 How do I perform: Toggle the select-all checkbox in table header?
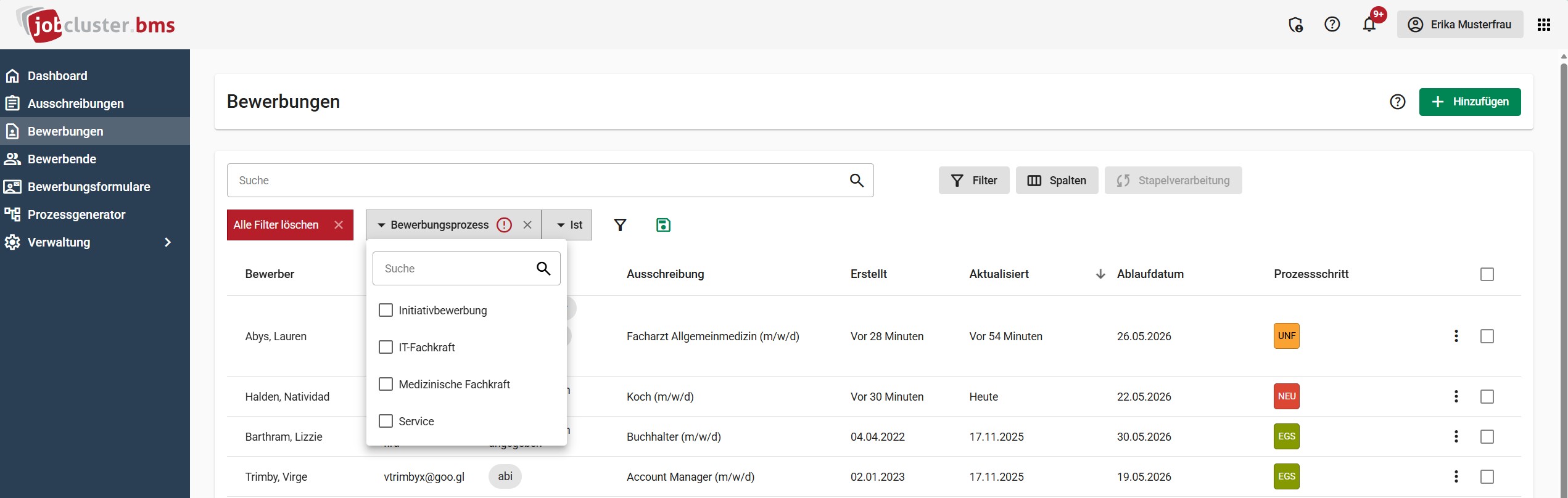(x=1487, y=274)
